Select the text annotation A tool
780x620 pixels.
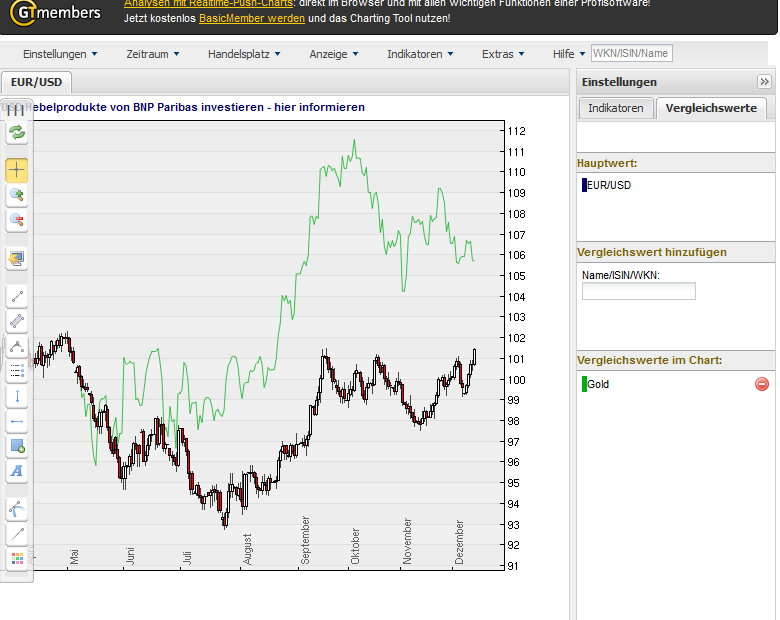pos(16,471)
